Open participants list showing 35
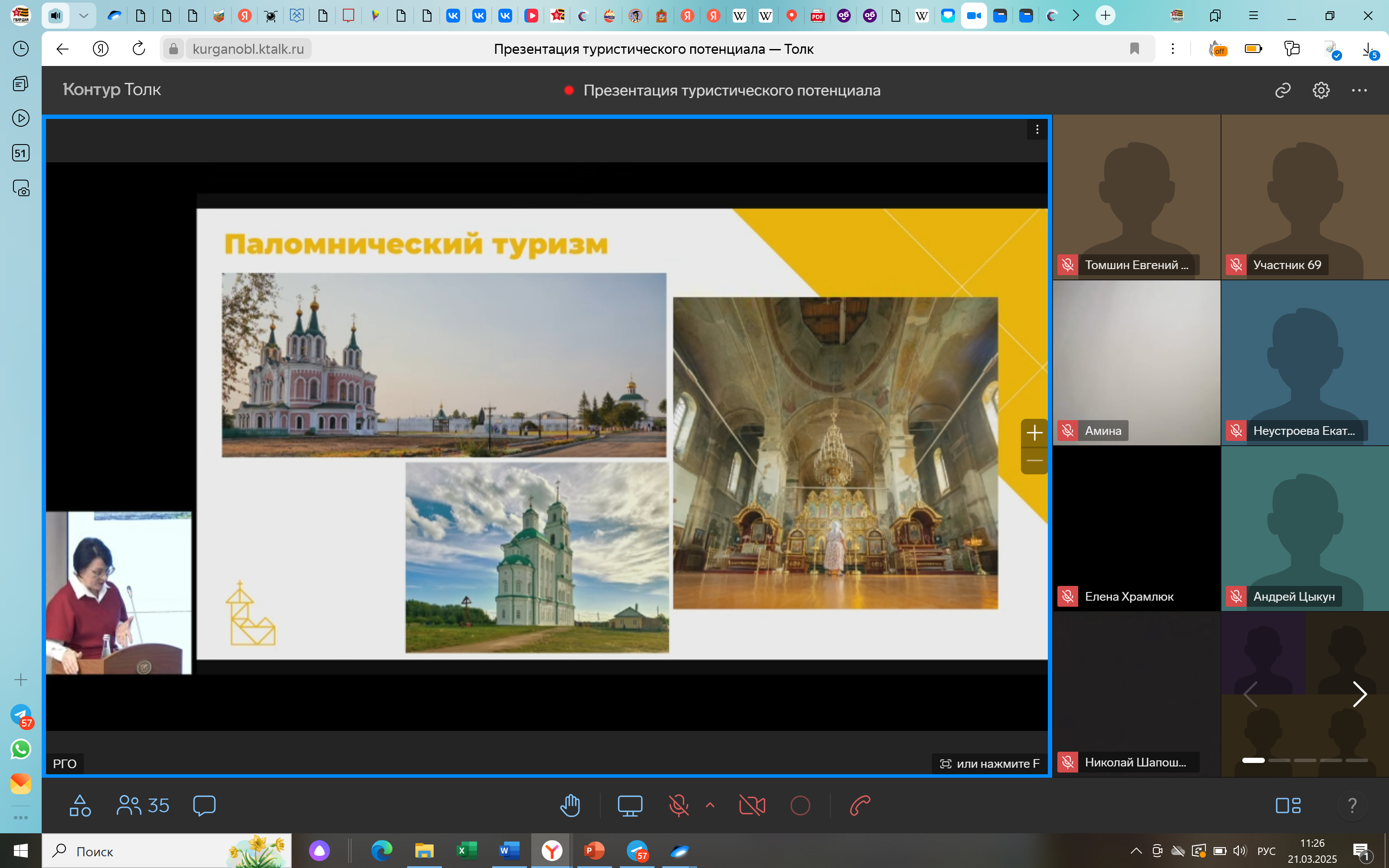The image size is (1389, 868). (143, 806)
